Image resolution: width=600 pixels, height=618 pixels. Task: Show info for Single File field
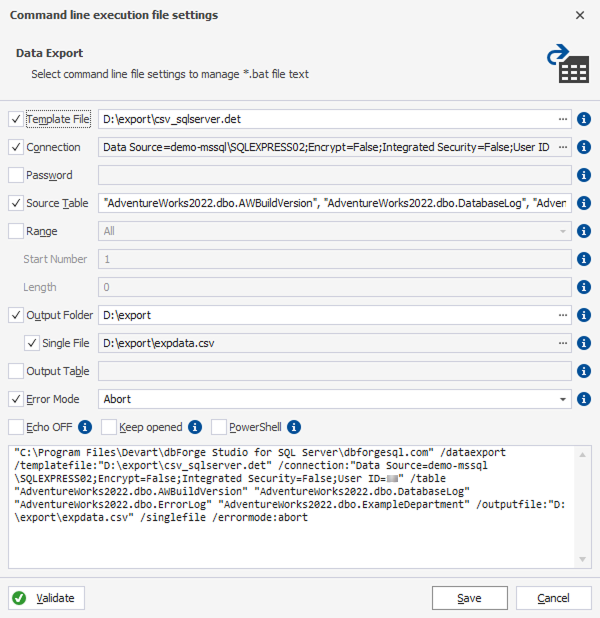[583, 343]
